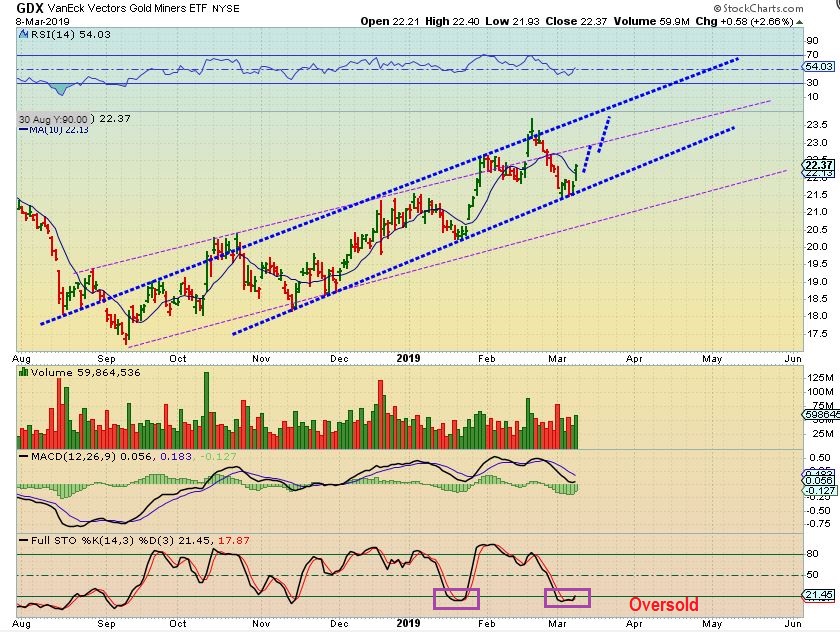Image resolution: width=840 pixels, height=632 pixels.
Task: Click the -0.75 MACD axis label
Action: pyautogui.click(x=819, y=524)
